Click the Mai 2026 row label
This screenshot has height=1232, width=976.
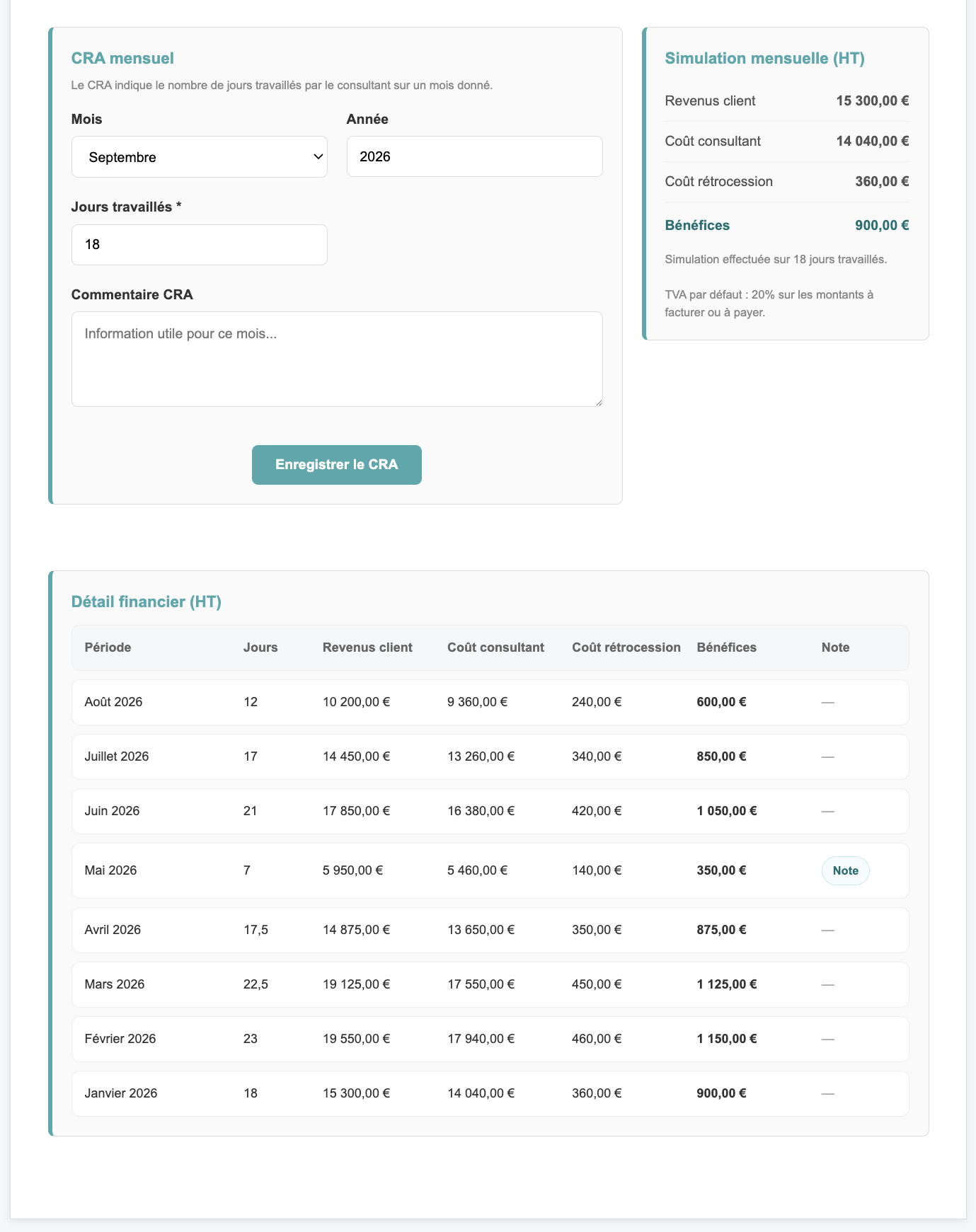click(x=110, y=870)
